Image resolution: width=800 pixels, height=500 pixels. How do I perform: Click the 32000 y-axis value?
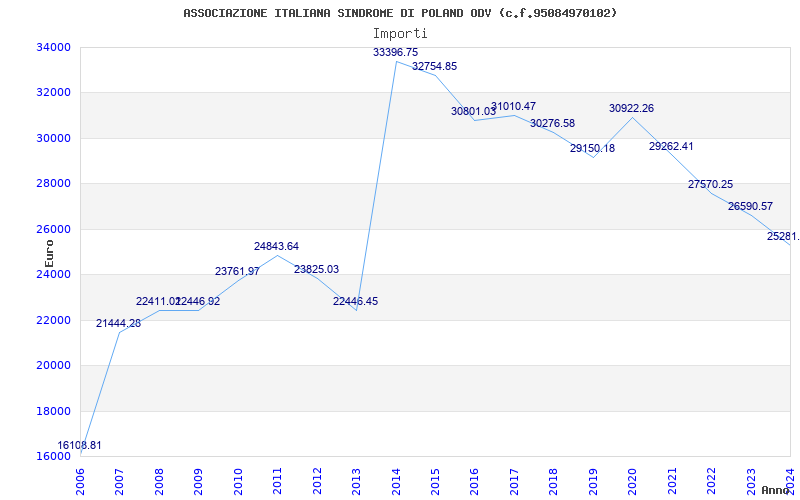53,93
